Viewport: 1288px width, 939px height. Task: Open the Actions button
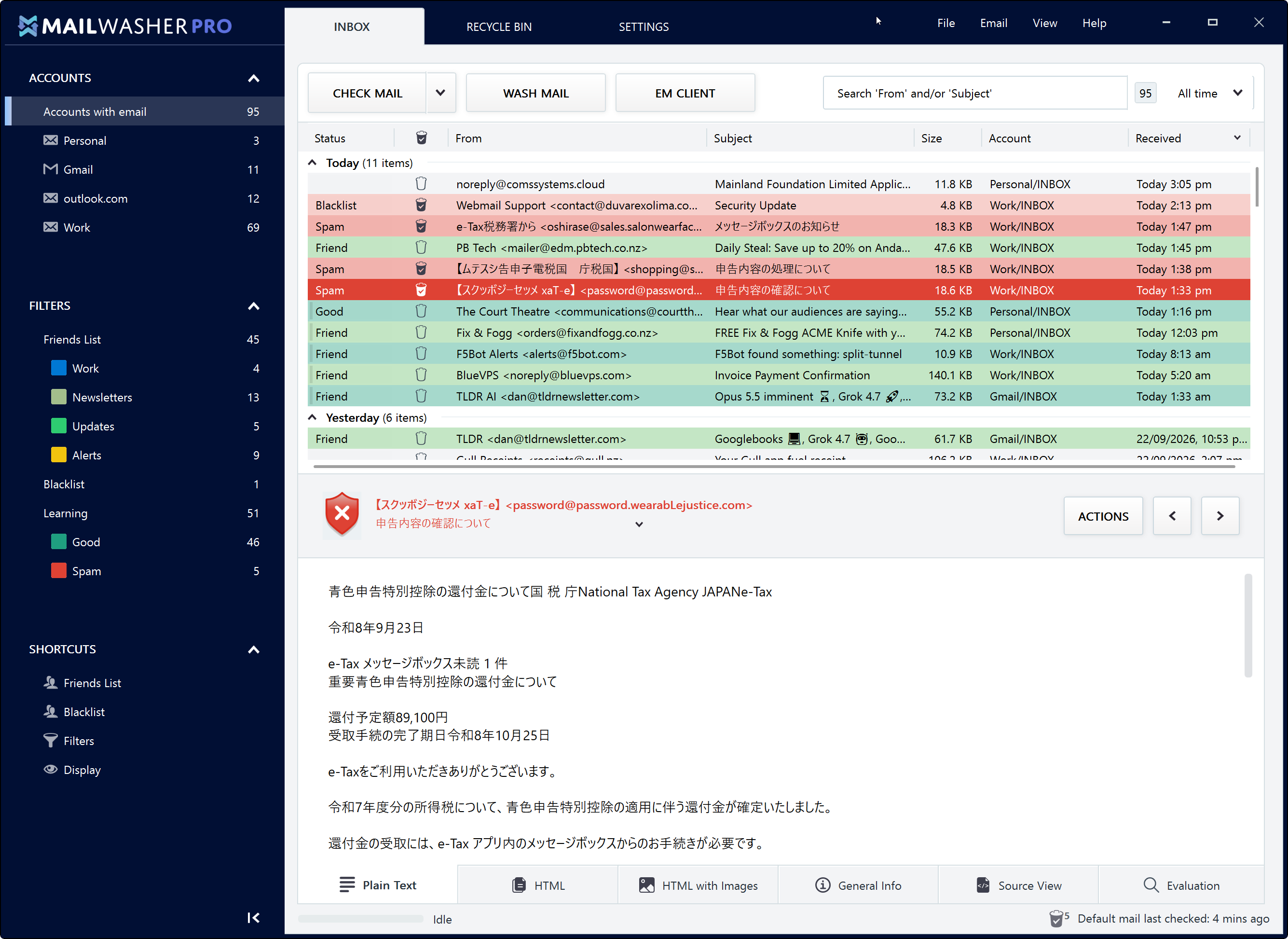tap(1103, 515)
